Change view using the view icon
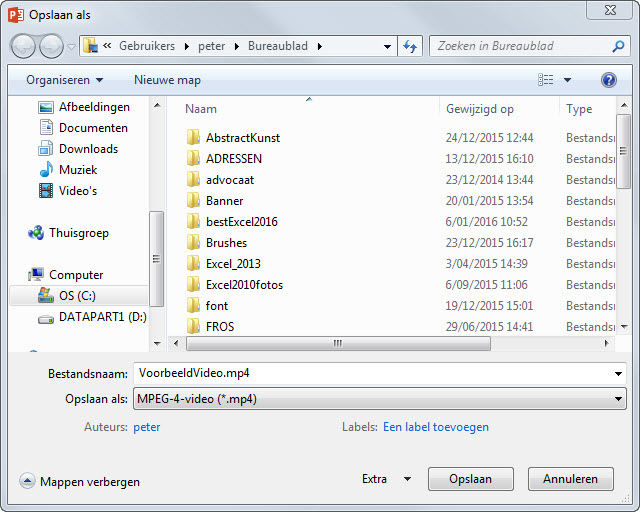 tap(546, 80)
